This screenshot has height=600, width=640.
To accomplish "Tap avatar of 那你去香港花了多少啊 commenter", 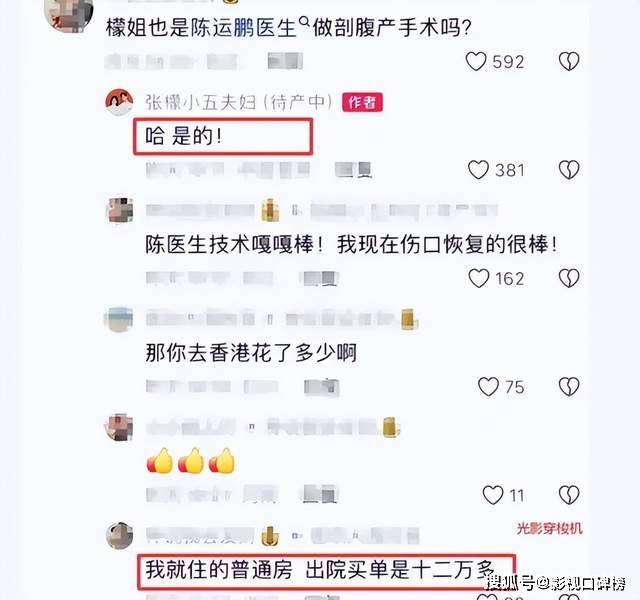I will pyautogui.click(x=119, y=318).
